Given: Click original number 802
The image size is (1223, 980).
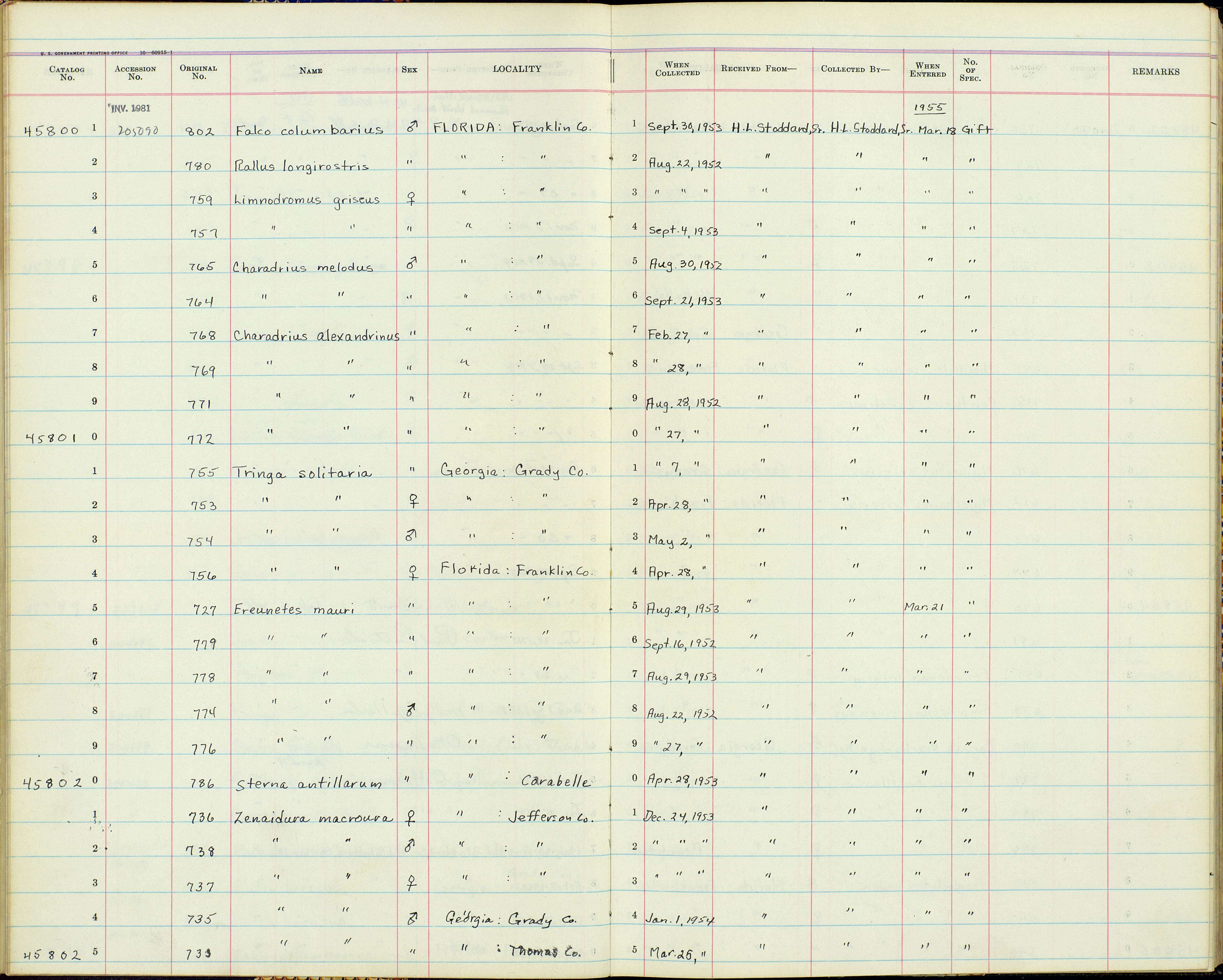Looking at the screenshot, I should pos(201,132).
